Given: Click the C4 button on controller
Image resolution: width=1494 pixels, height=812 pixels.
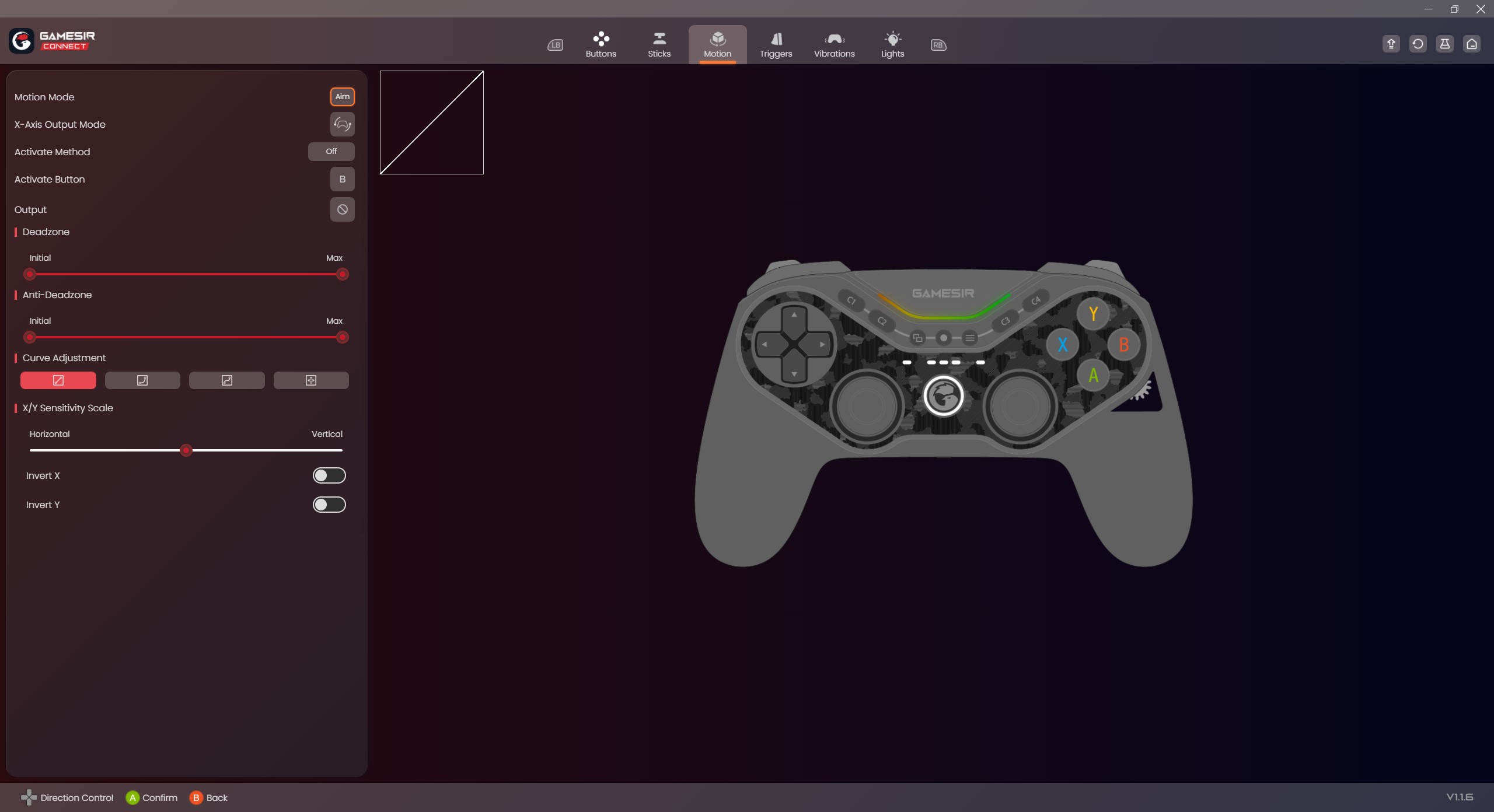Looking at the screenshot, I should 1036,300.
